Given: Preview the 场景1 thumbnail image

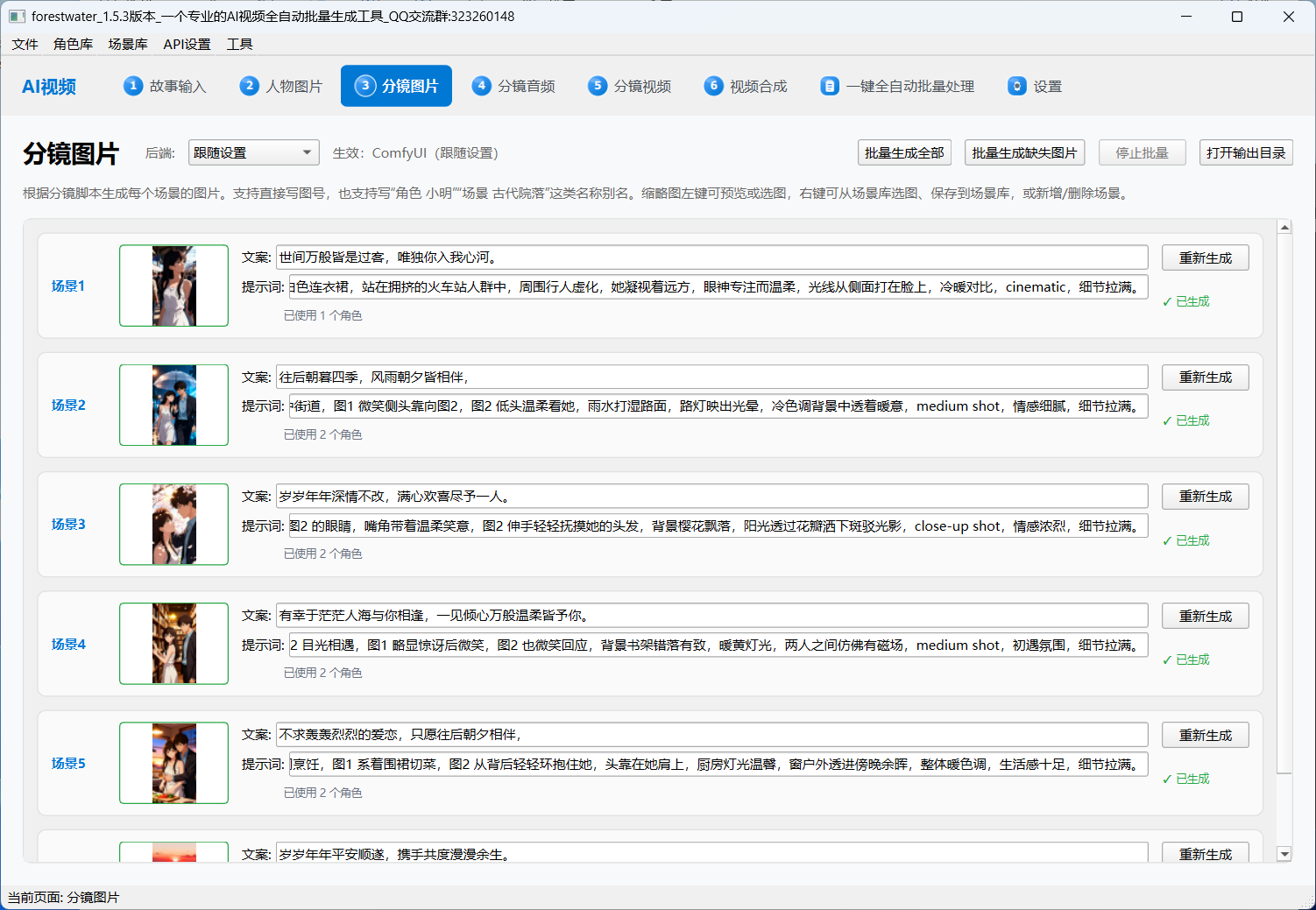Looking at the screenshot, I should [173, 286].
